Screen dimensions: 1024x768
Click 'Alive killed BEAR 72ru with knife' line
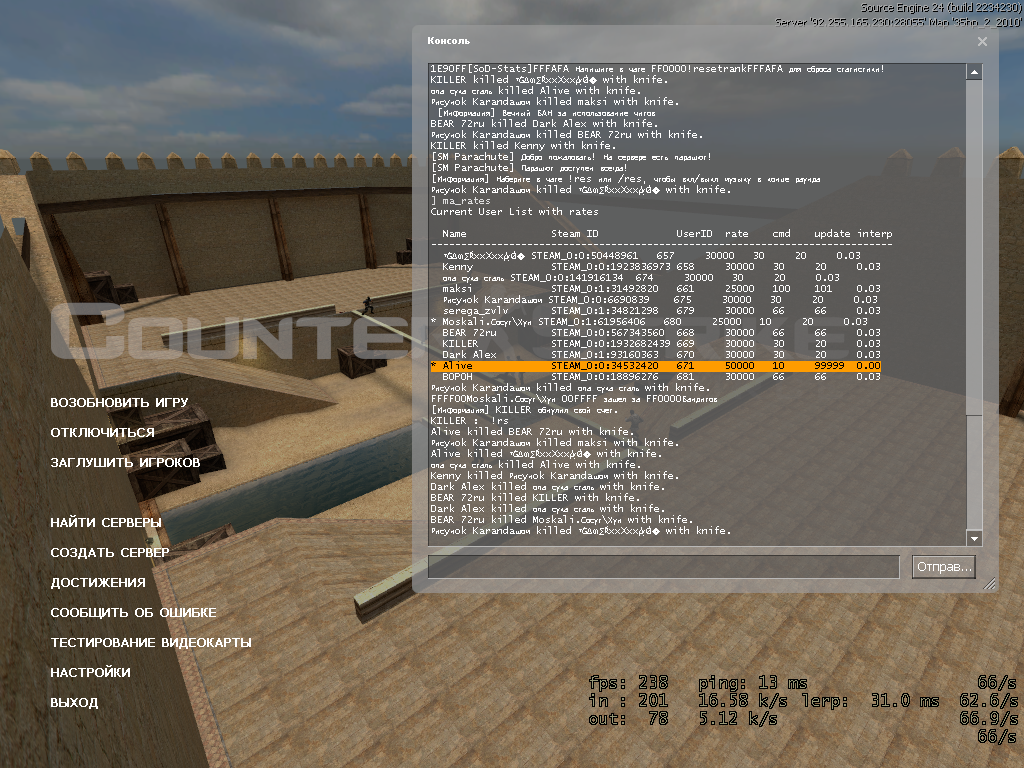tap(532, 432)
